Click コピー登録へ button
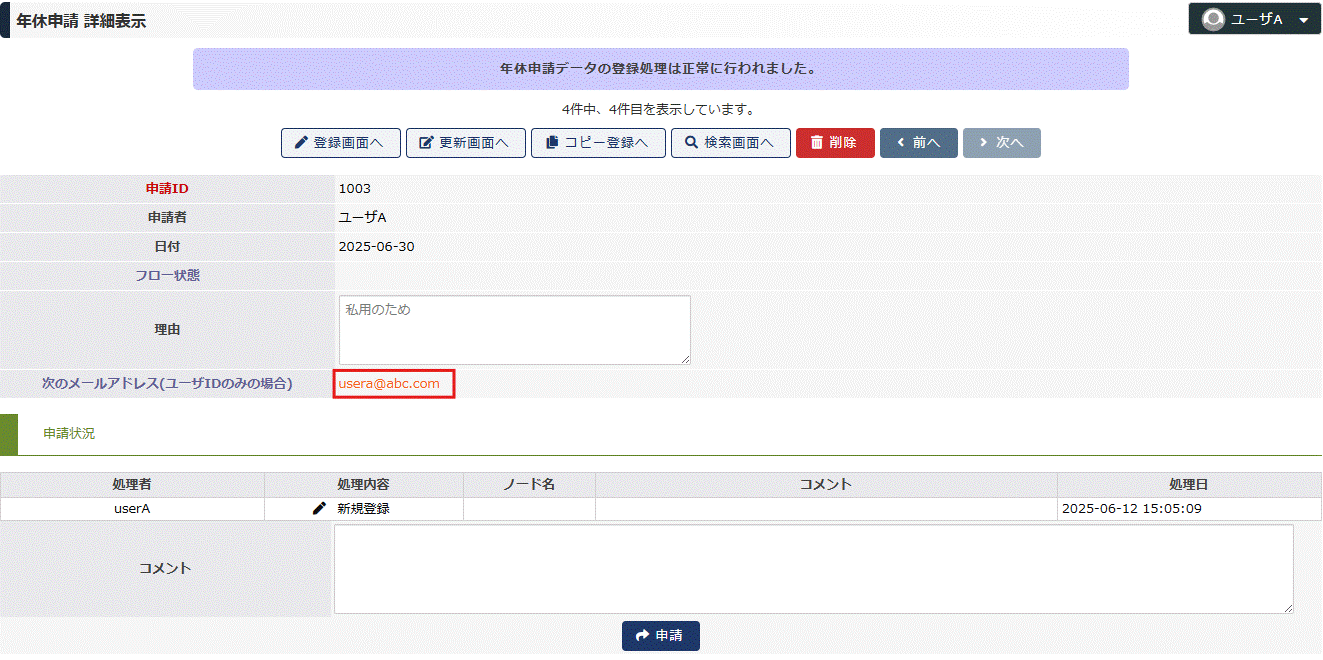Image resolution: width=1323 pixels, height=660 pixels. [x=598, y=143]
